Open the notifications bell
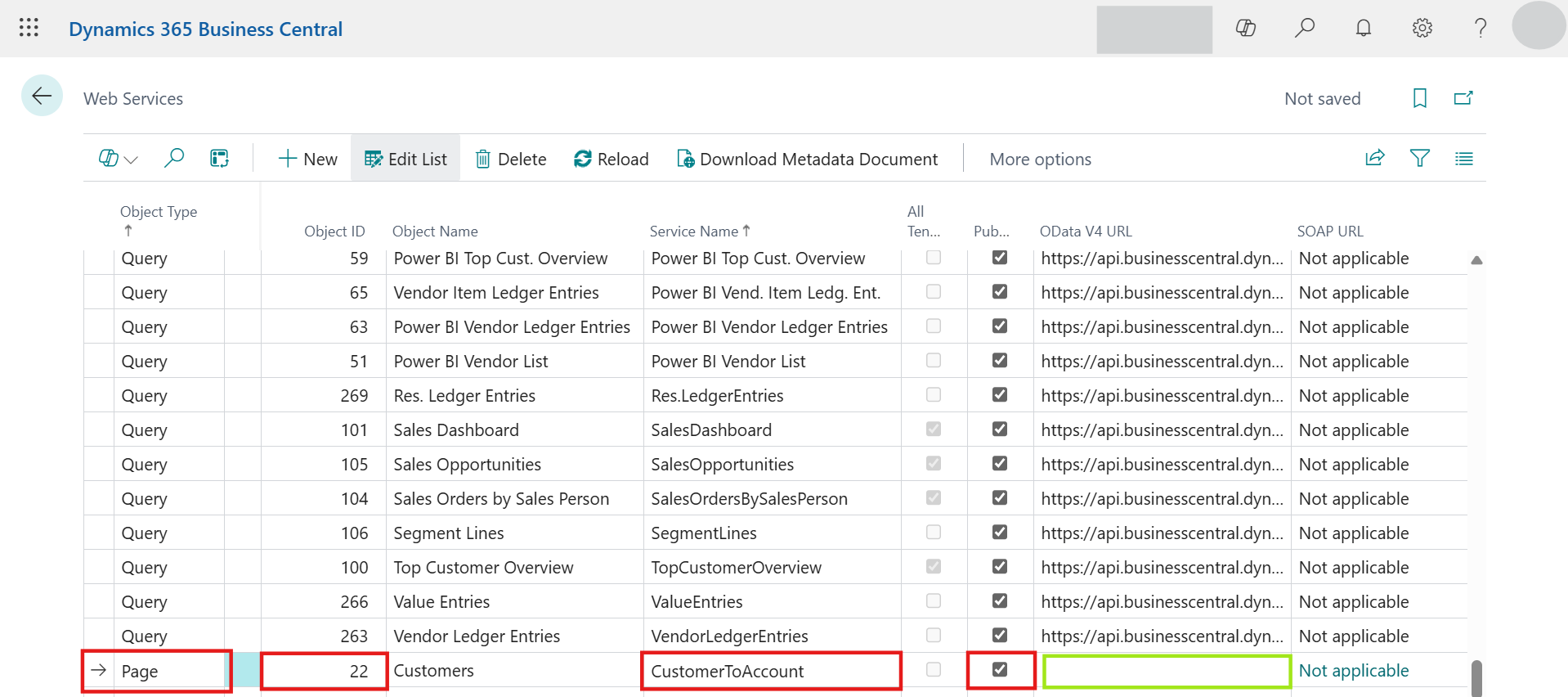Screen dimensions: 1568x697 [x=1363, y=29]
